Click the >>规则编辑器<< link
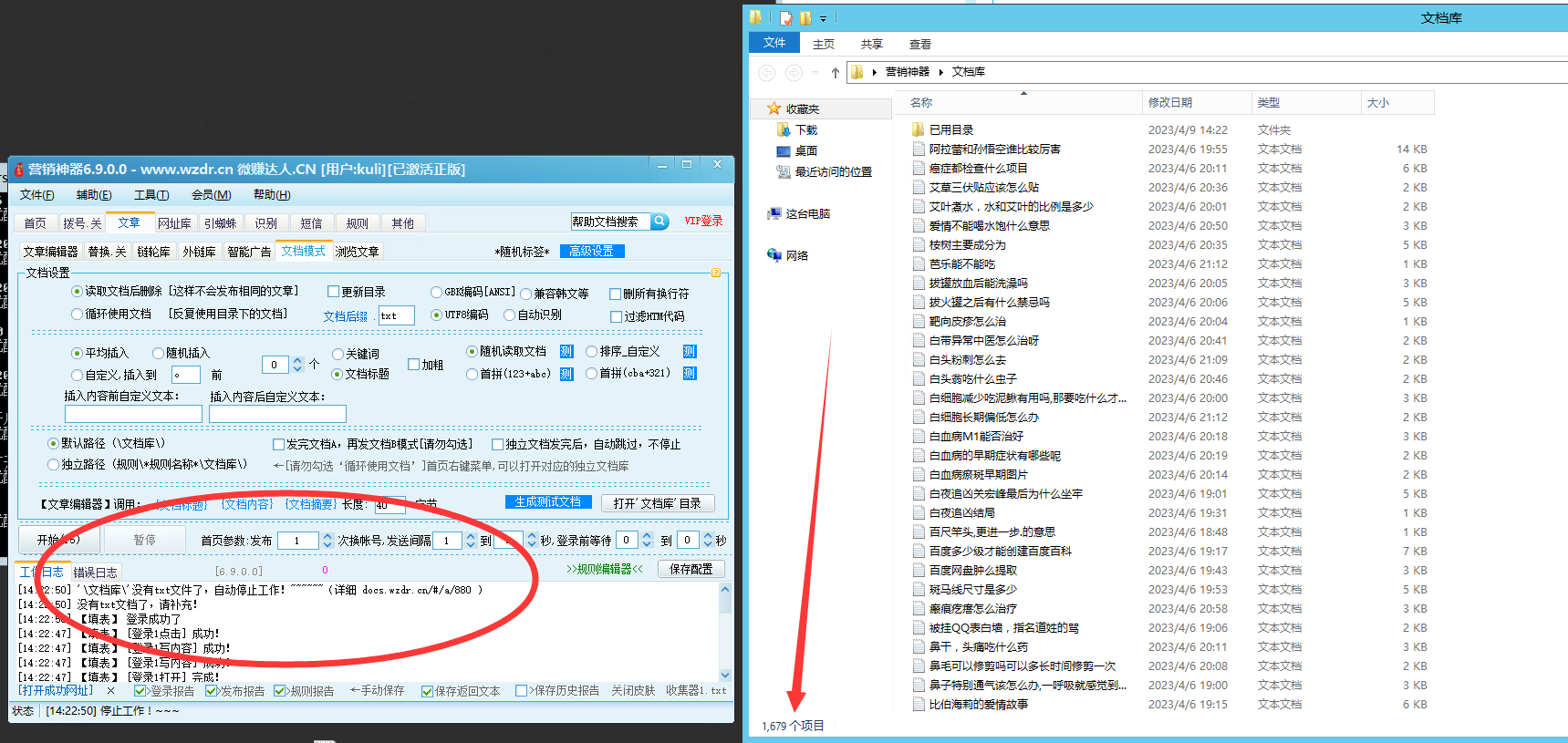This screenshot has width=1568, height=743. tap(605, 569)
